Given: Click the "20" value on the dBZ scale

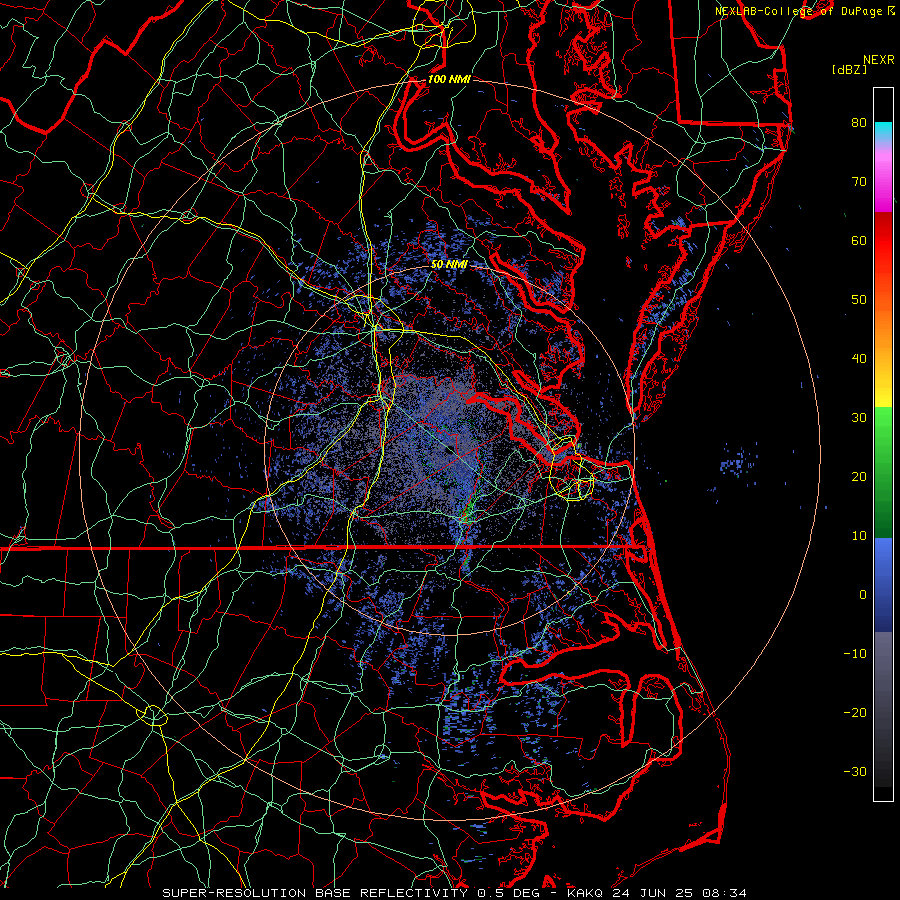Looking at the screenshot, I should click(x=859, y=477).
